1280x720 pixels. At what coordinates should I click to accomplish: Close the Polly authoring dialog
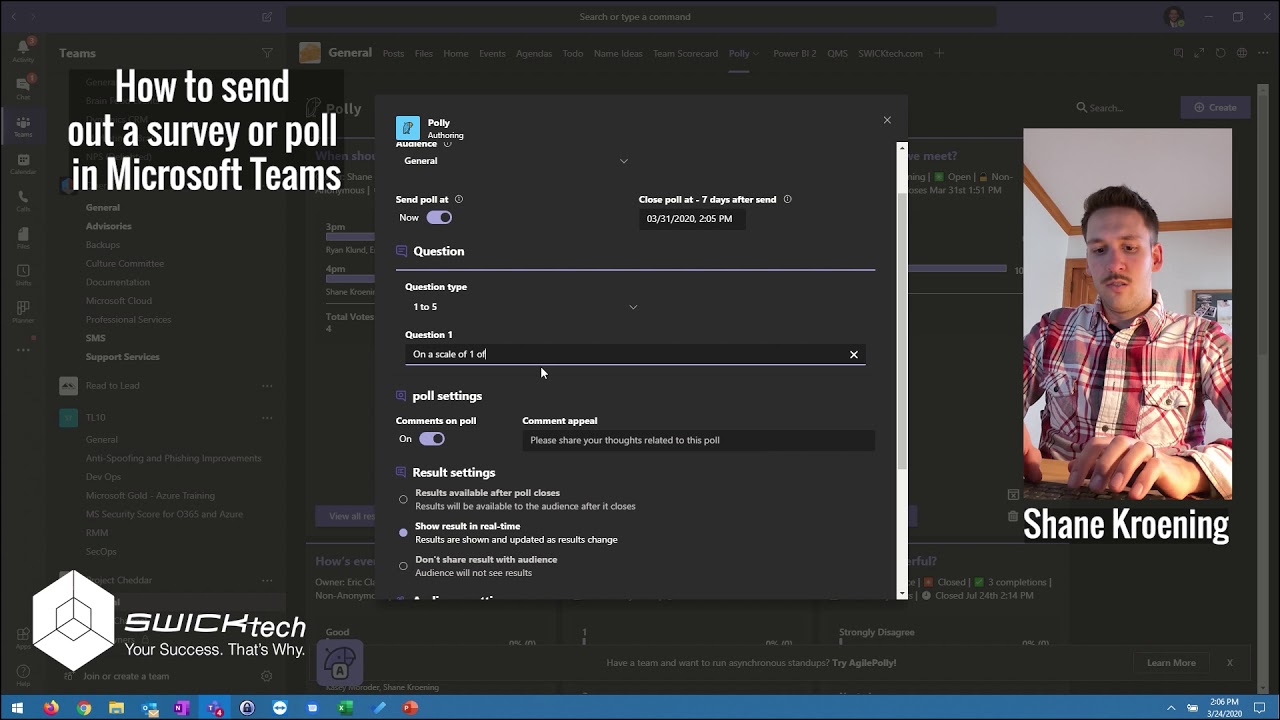coord(887,120)
